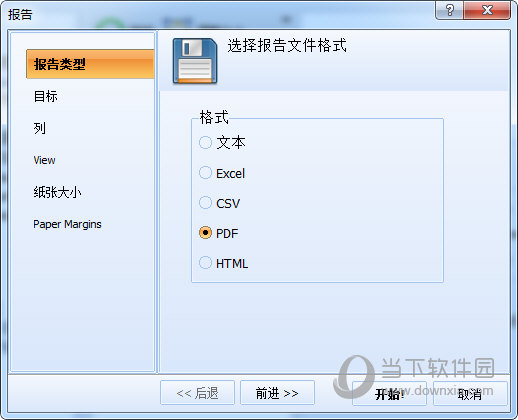Open the Paper Margins step

point(67,224)
